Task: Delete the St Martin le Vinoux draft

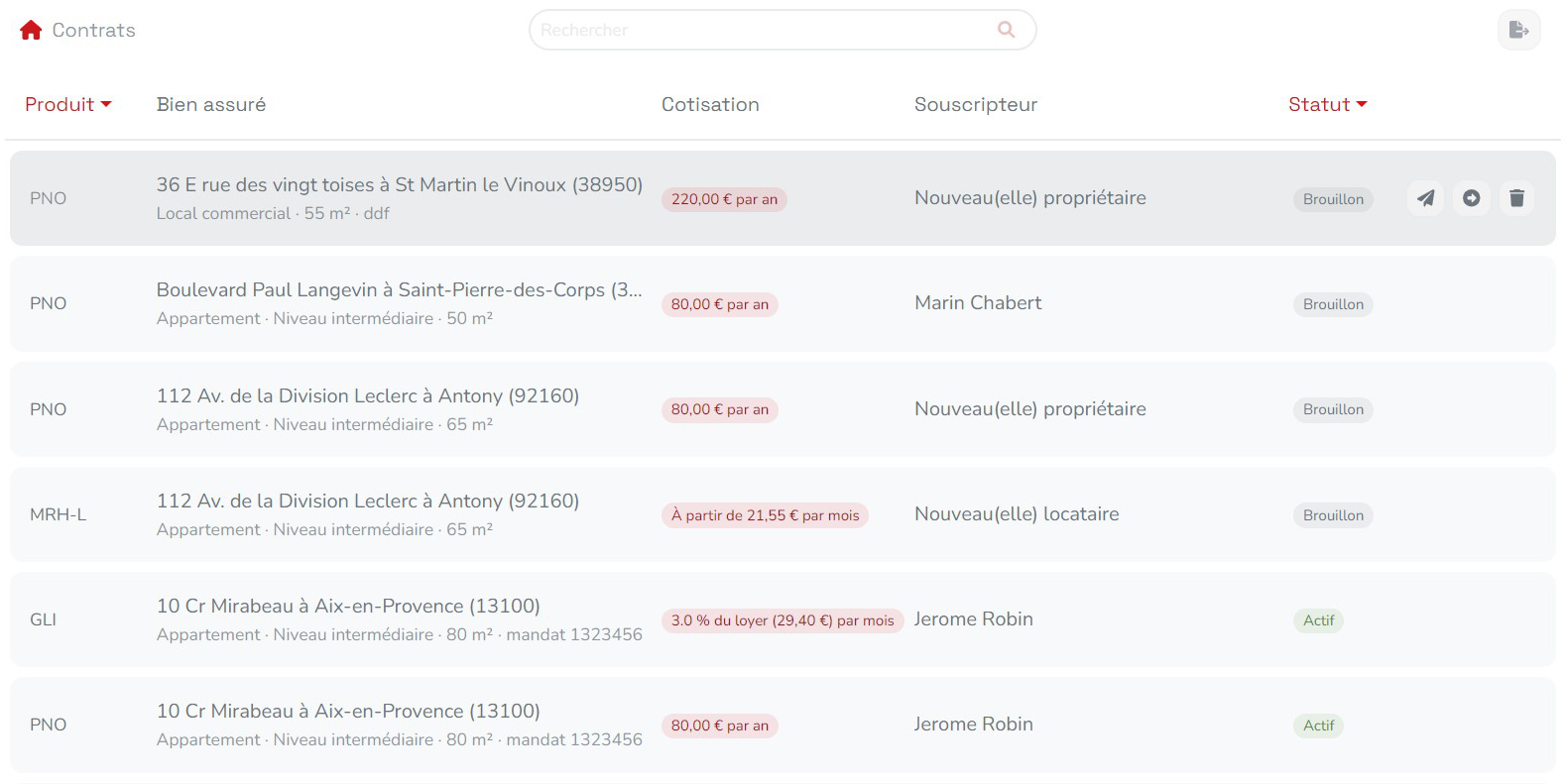Action: (x=1516, y=198)
